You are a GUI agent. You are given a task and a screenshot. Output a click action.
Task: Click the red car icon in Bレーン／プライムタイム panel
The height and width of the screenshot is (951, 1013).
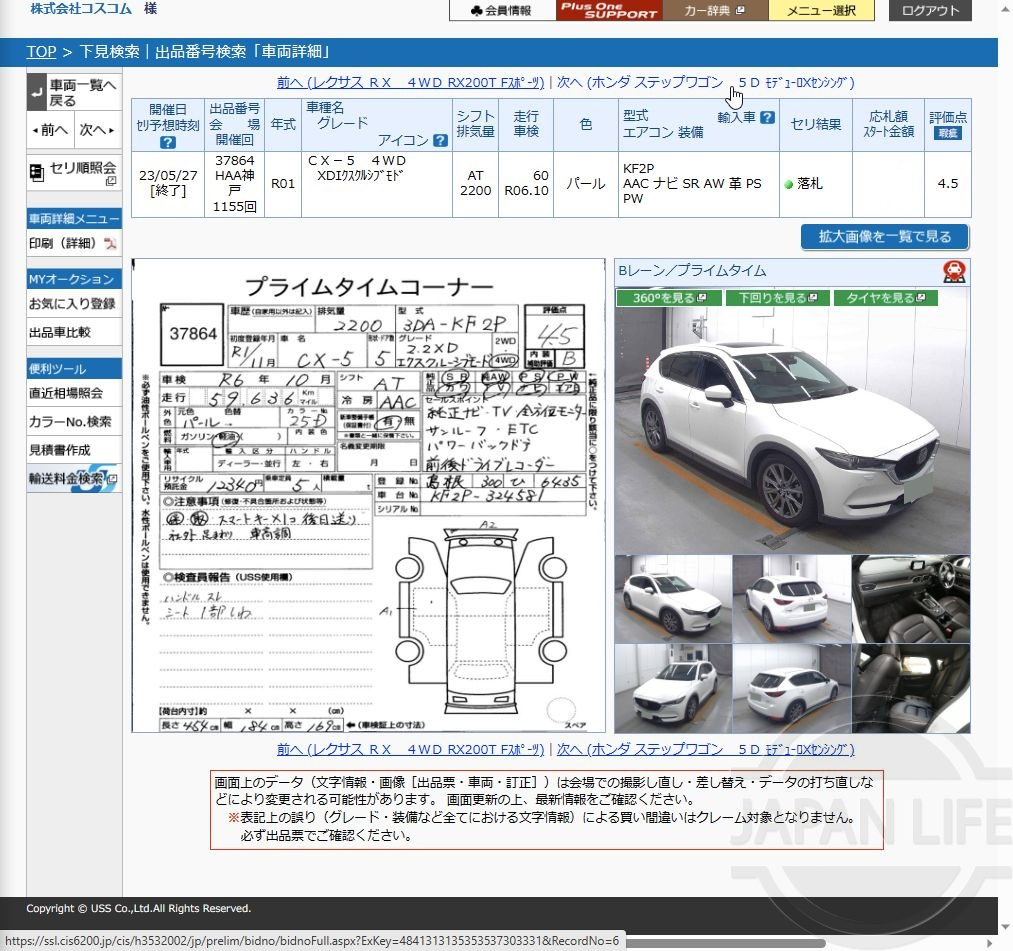tap(955, 270)
